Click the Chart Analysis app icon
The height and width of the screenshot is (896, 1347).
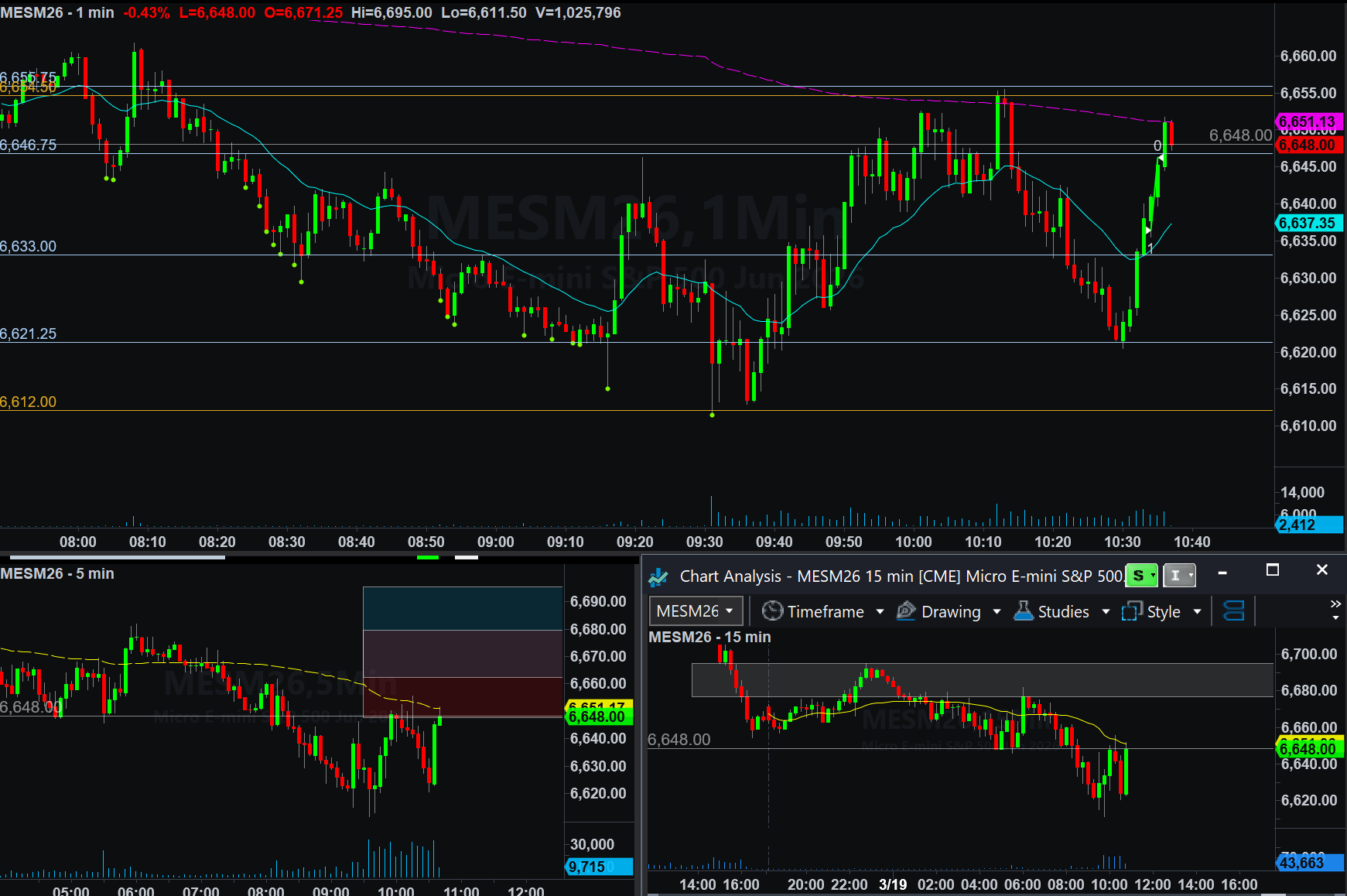(658, 576)
